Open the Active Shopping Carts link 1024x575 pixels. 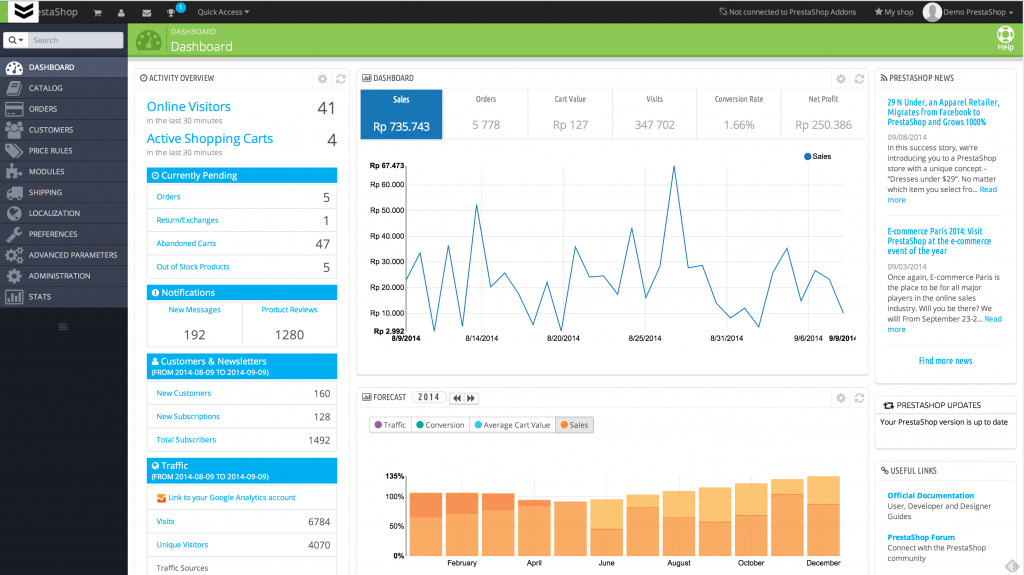point(210,139)
